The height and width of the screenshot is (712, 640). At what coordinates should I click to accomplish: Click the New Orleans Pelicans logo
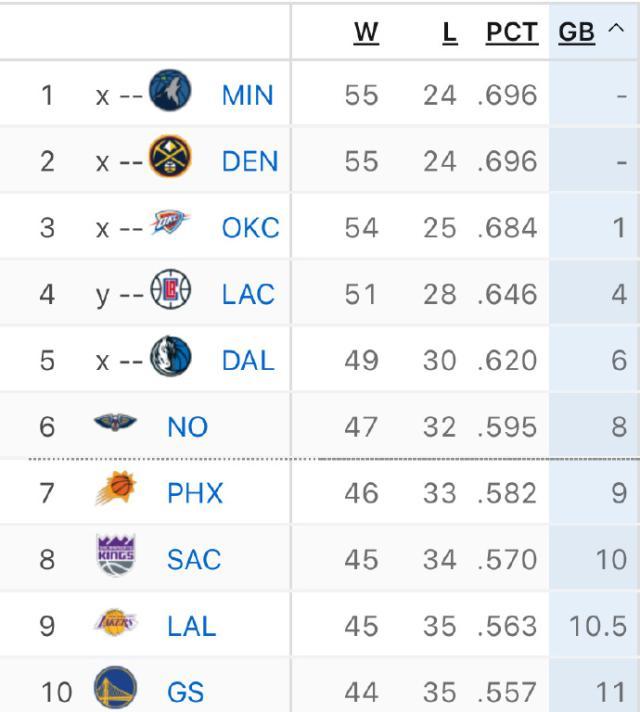click(115, 424)
